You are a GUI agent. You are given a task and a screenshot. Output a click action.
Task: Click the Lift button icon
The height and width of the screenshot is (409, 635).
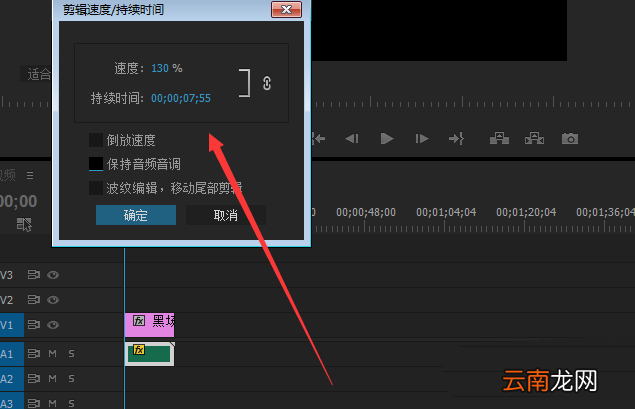click(x=499, y=138)
